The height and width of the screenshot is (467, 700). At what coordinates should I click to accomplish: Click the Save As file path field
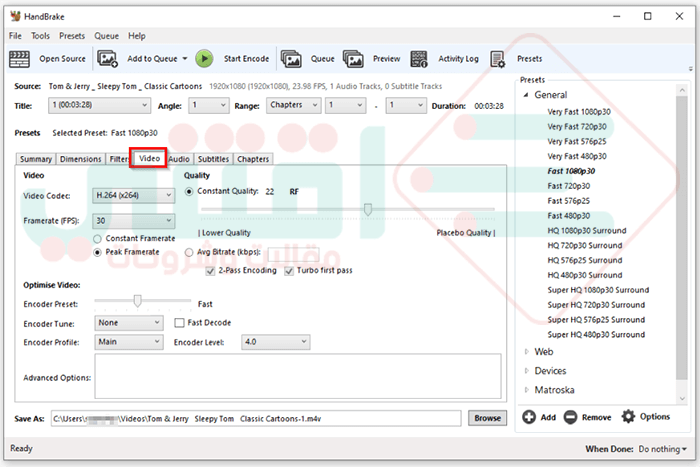[x=256, y=419]
